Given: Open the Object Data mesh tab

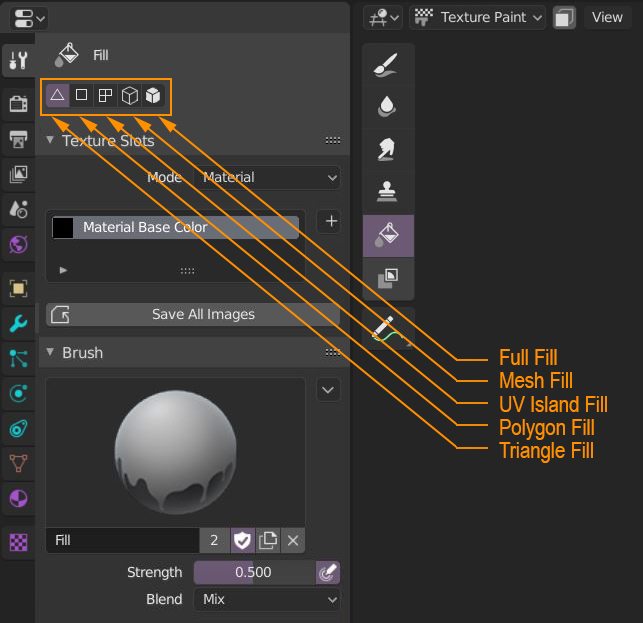Looking at the screenshot, I should (x=18, y=464).
